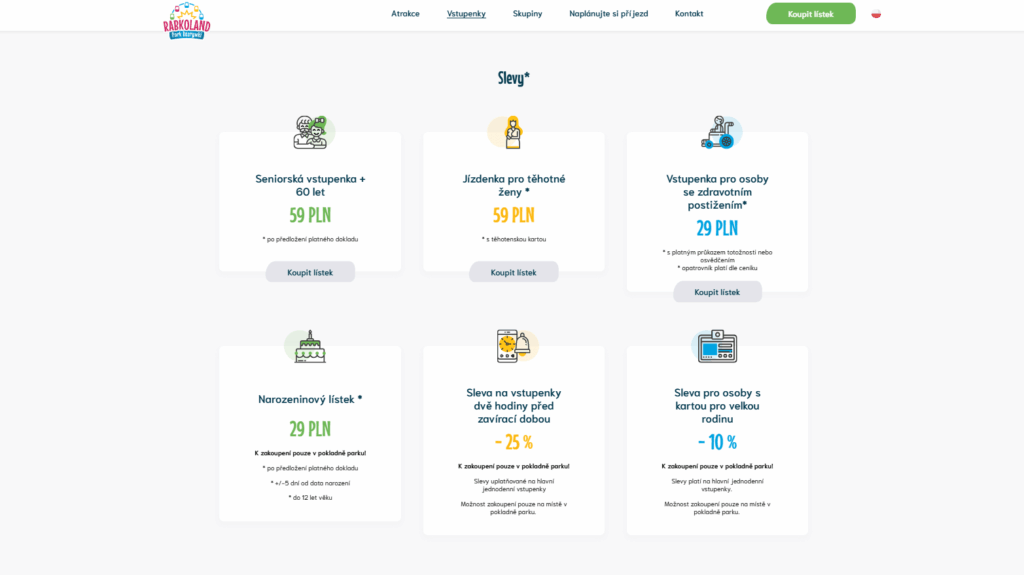Click the clock and bell discount icon
This screenshot has width=1024, height=575.
[x=514, y=346]
